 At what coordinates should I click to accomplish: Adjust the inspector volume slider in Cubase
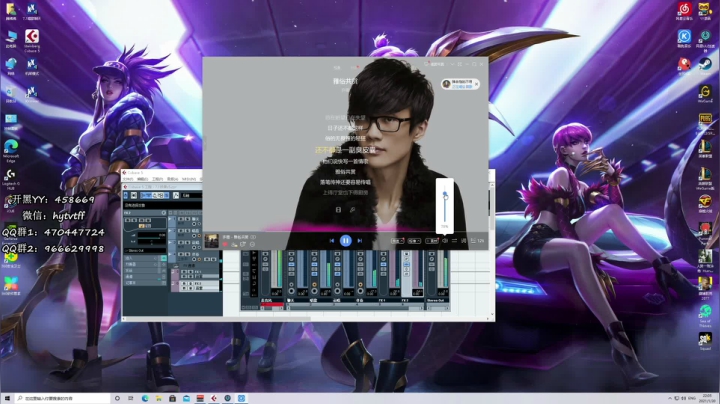point(149,238)
